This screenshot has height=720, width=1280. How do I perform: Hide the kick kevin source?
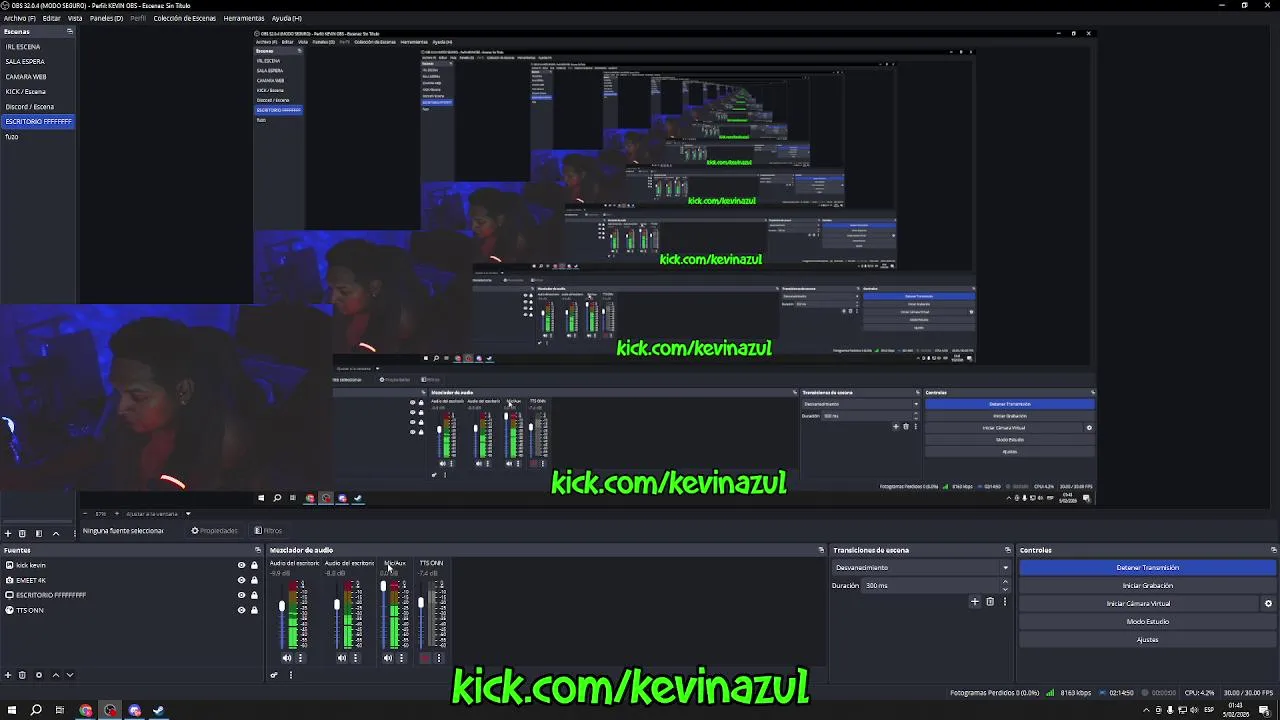click(241, 565)
